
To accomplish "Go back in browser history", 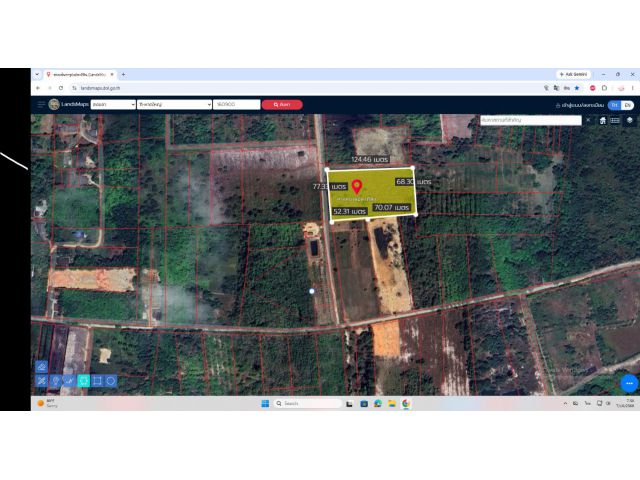I will point(38,88).
